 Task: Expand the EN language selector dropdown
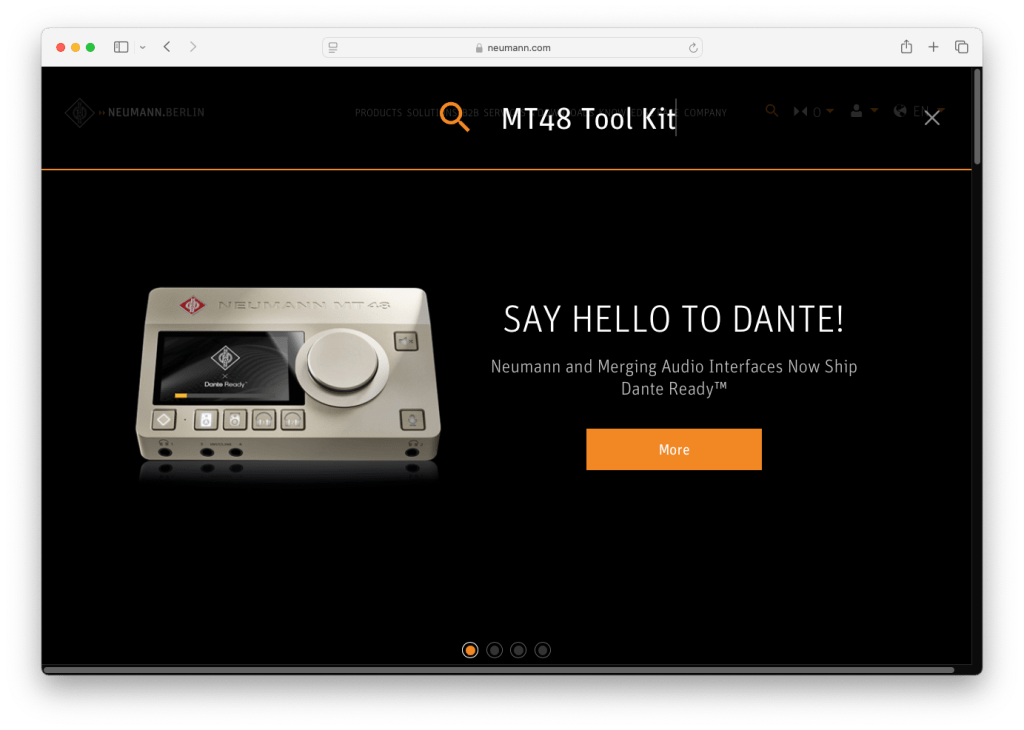coord(920,111)
